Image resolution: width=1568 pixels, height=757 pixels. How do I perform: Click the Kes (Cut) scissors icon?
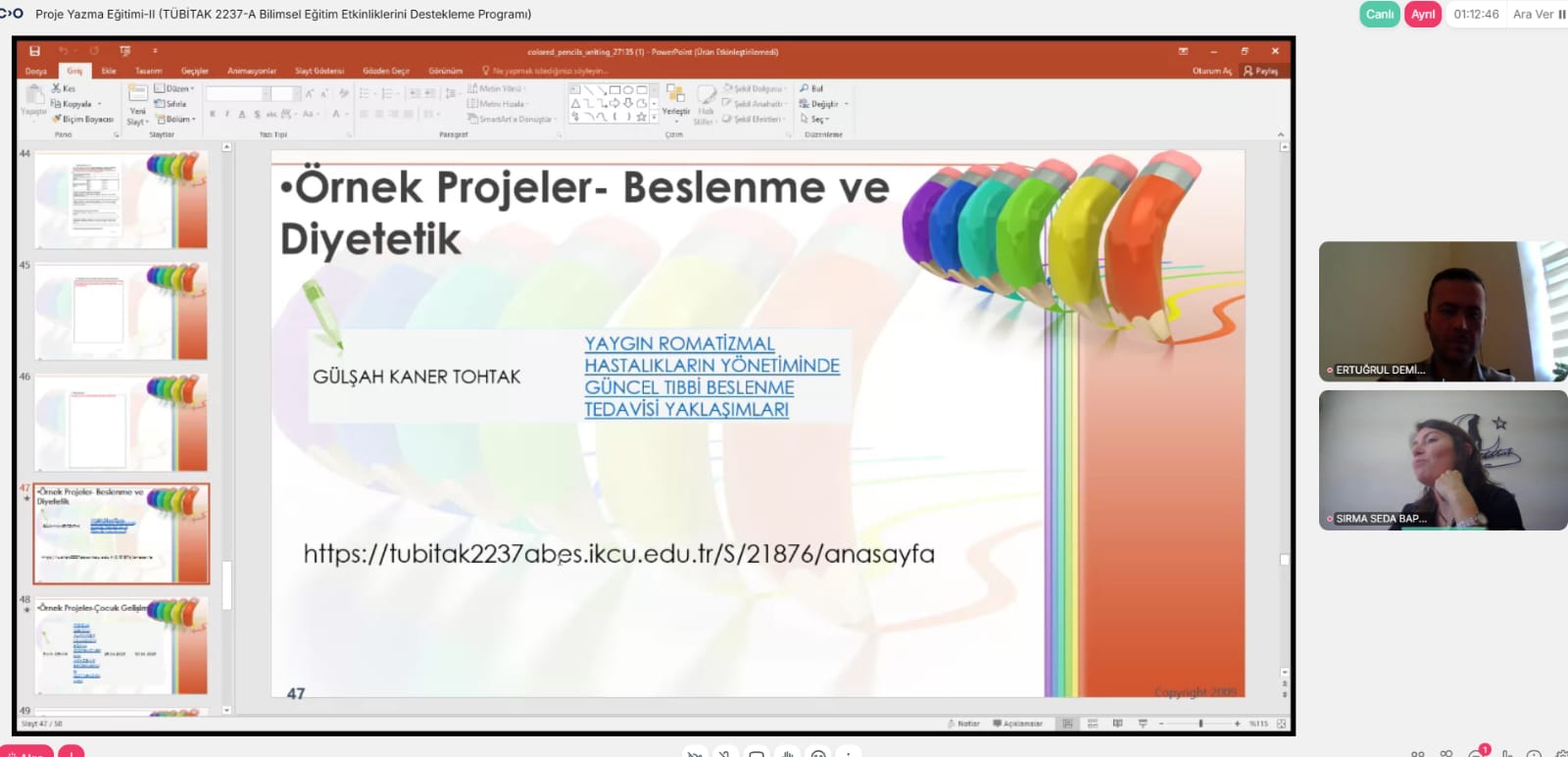57,88
